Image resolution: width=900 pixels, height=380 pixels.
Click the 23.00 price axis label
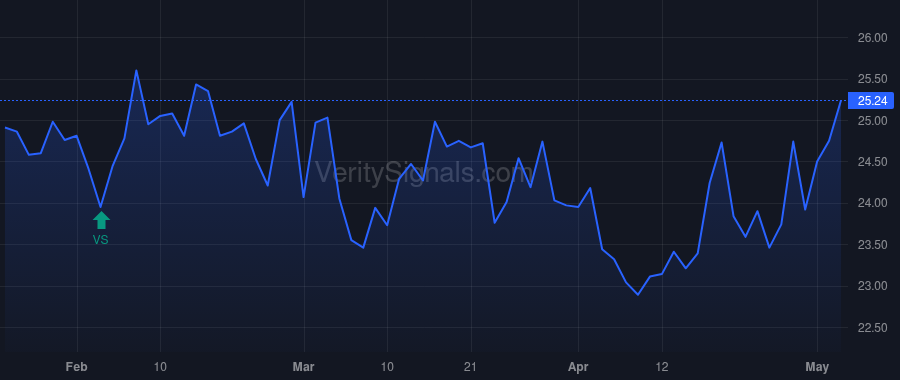pos(872,286)
